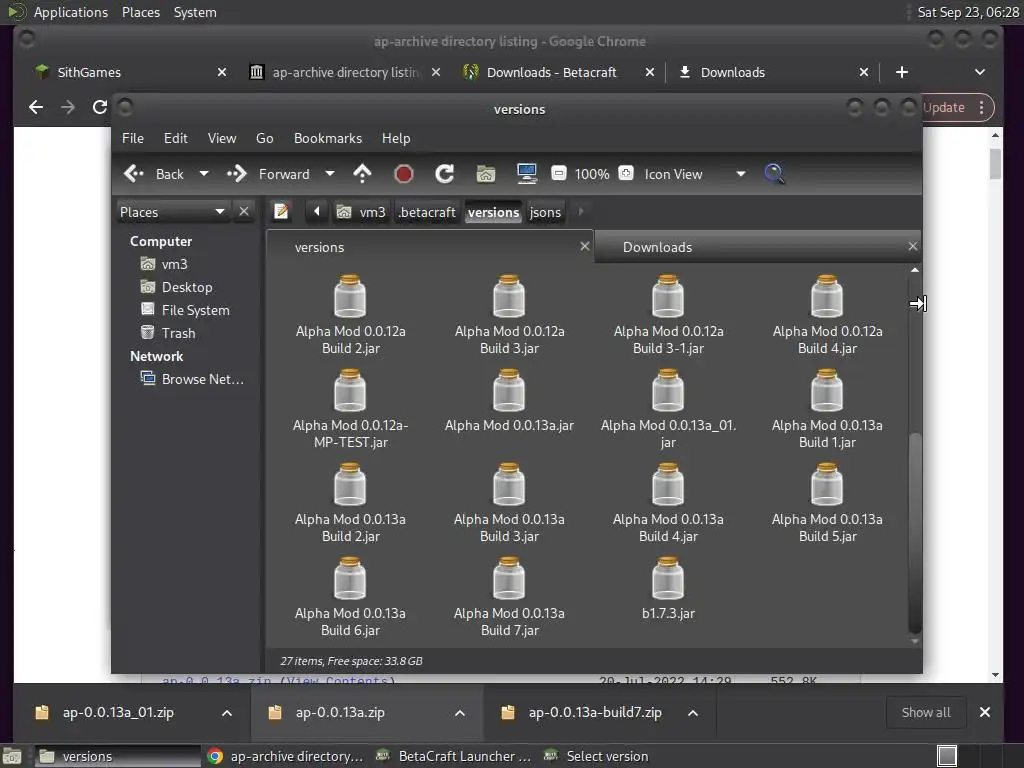Open BetaCraft Launcher from the taskbar
This screenshot has width=1024, height=768.
(x=454, y=756)
